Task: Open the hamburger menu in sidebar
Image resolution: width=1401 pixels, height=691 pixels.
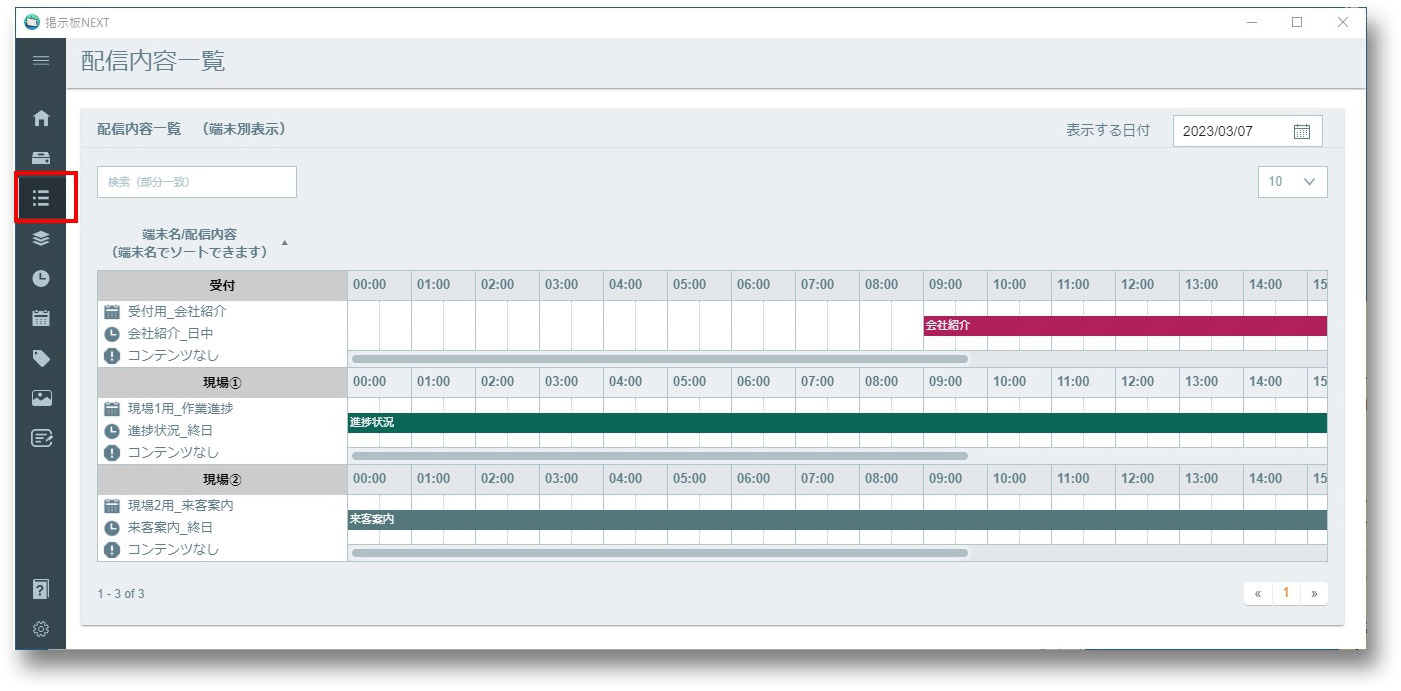Action: point(41,61)
